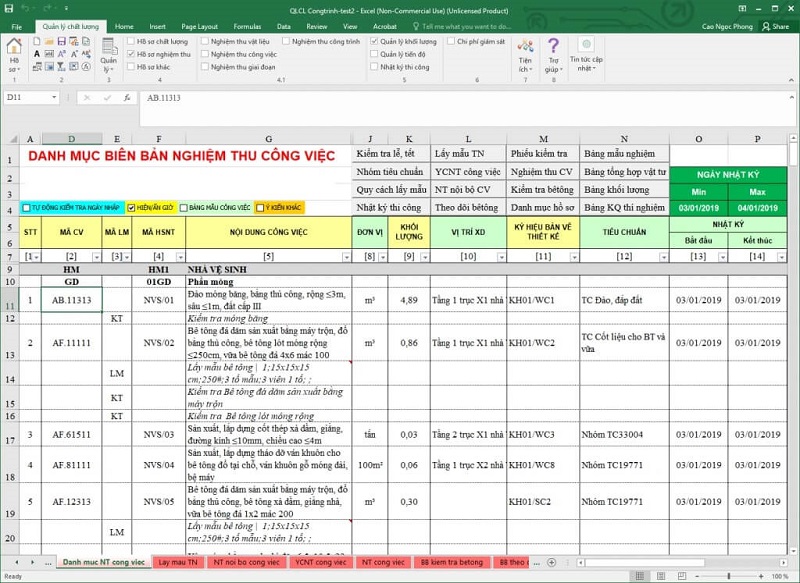Open the Lay mau TN sheet tab

click(177, 563)
